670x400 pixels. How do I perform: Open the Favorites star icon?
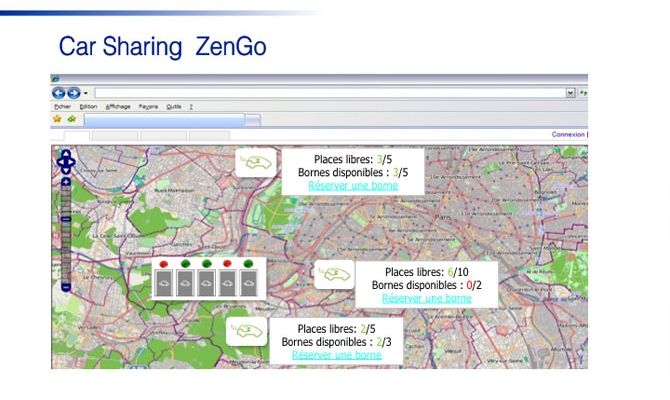57,119
